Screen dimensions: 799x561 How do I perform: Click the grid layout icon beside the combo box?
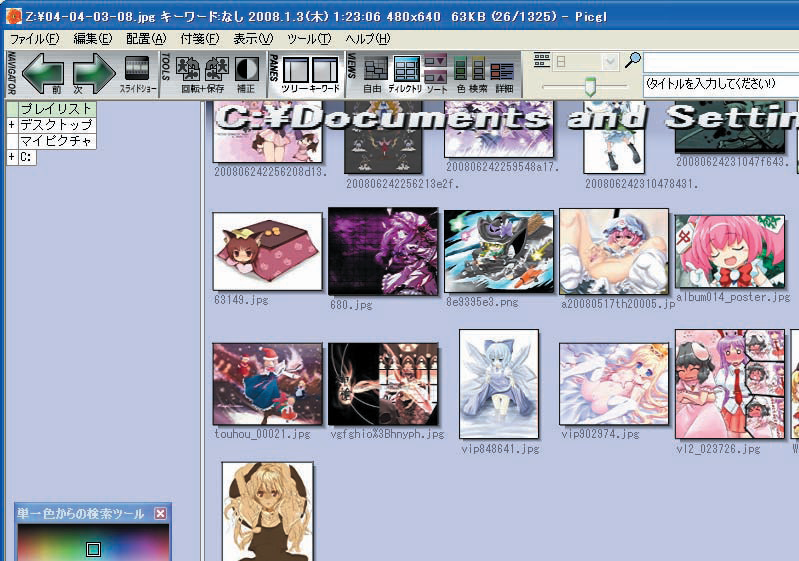(x=542, y=60)
